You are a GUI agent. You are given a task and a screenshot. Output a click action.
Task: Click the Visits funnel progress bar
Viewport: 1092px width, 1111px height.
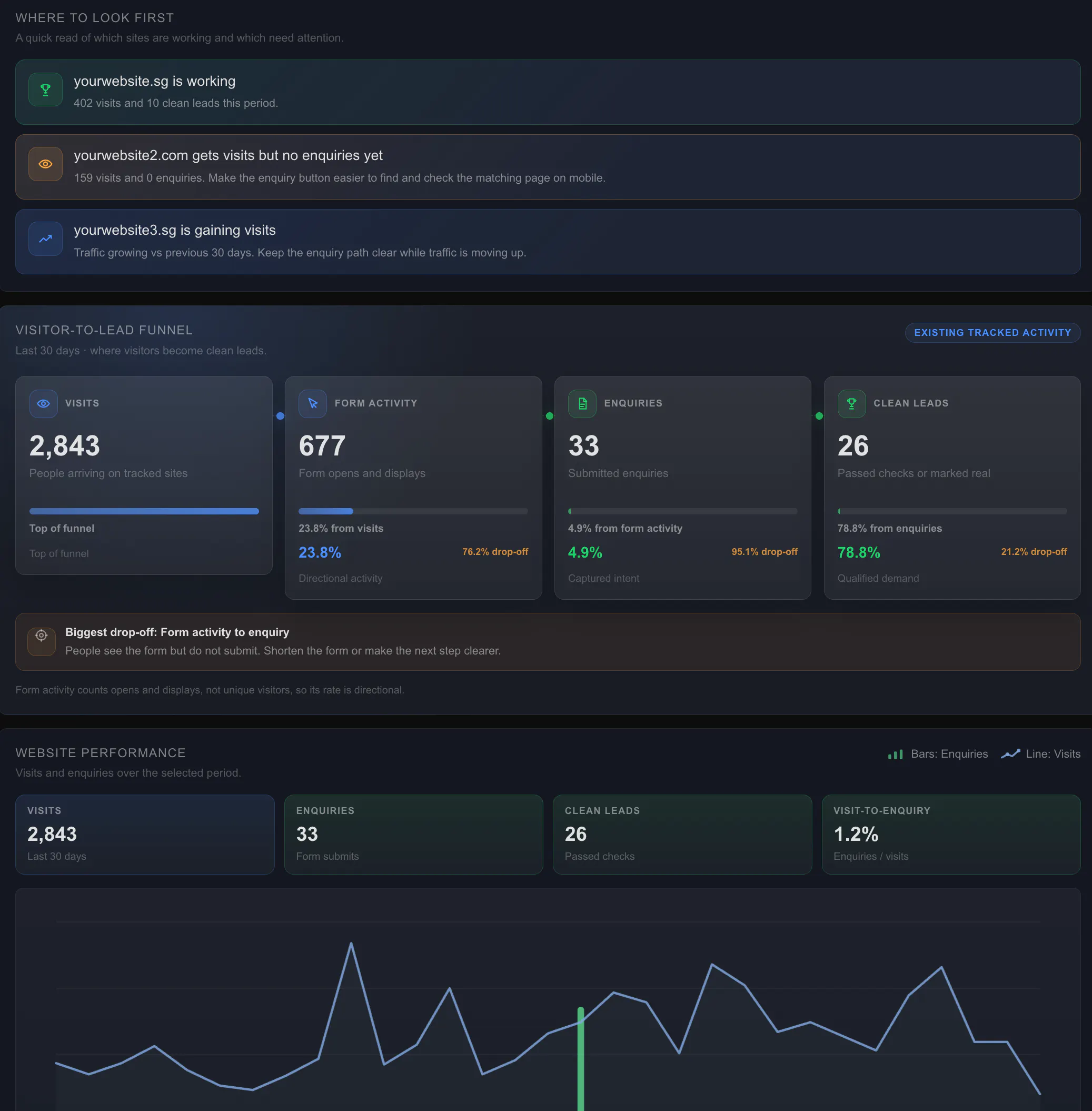pyautogui.click(x=144, y=511)
